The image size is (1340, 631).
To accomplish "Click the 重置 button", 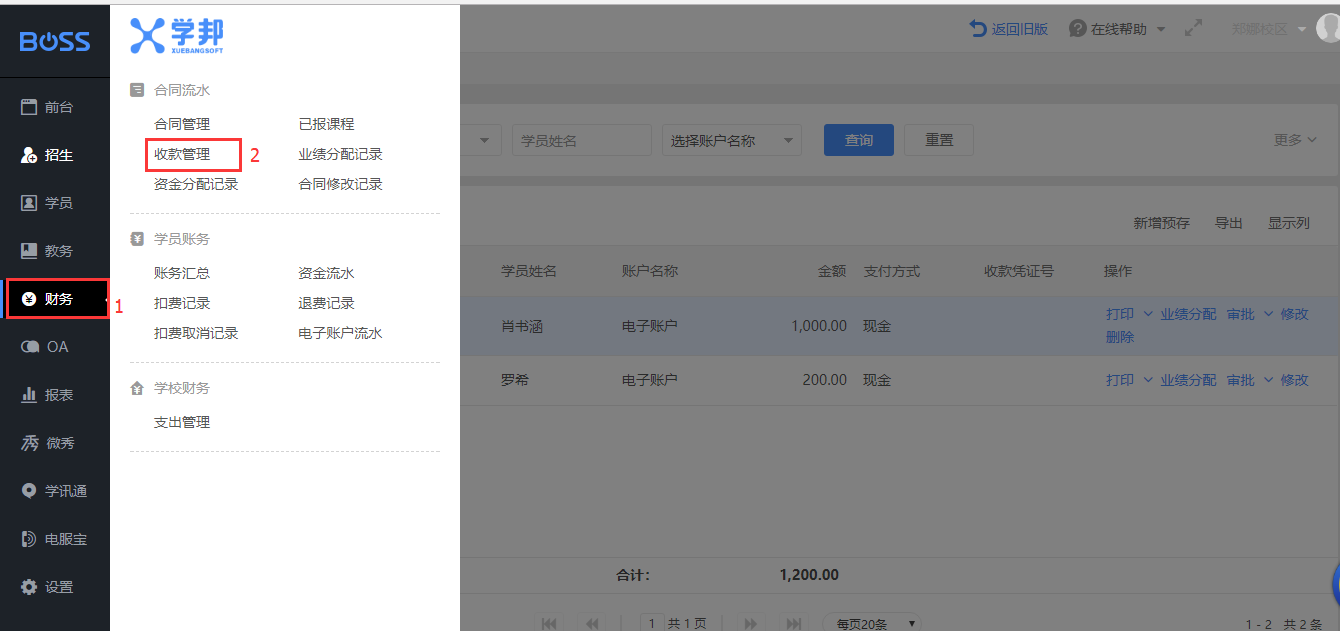I will tap(939, 140).
